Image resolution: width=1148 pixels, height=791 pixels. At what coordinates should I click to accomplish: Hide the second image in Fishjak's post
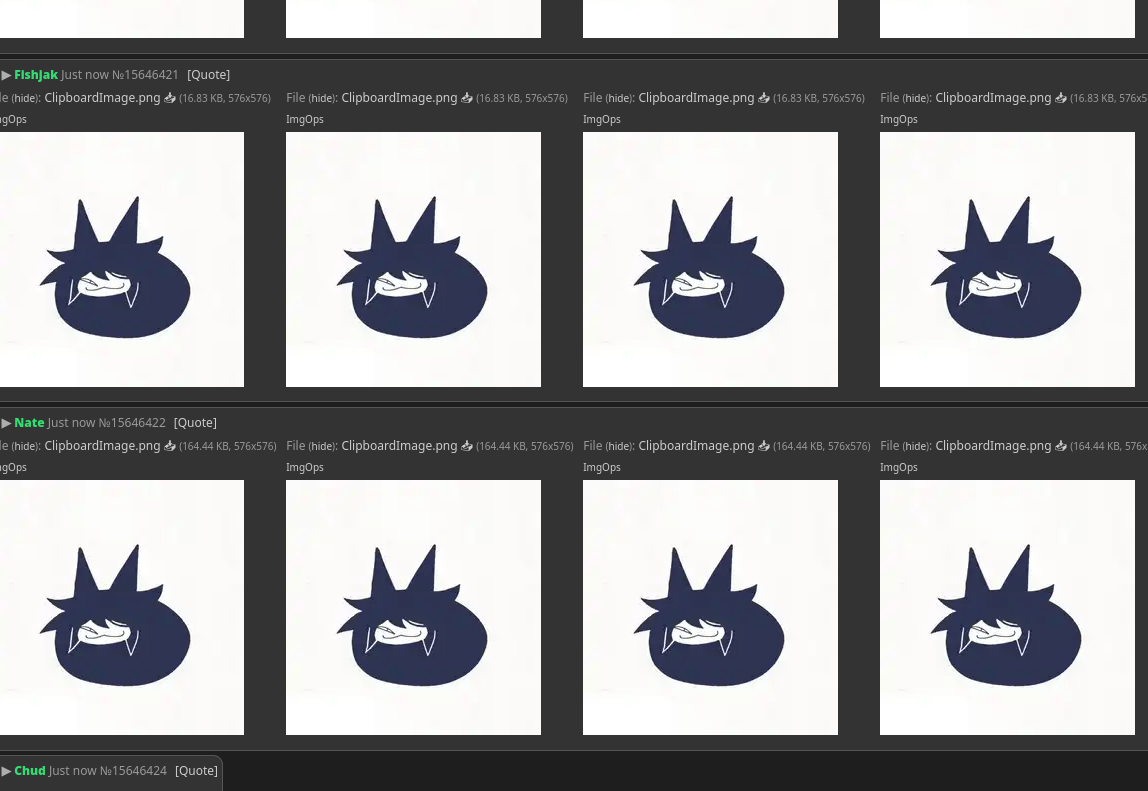click(x=322, y=99)
